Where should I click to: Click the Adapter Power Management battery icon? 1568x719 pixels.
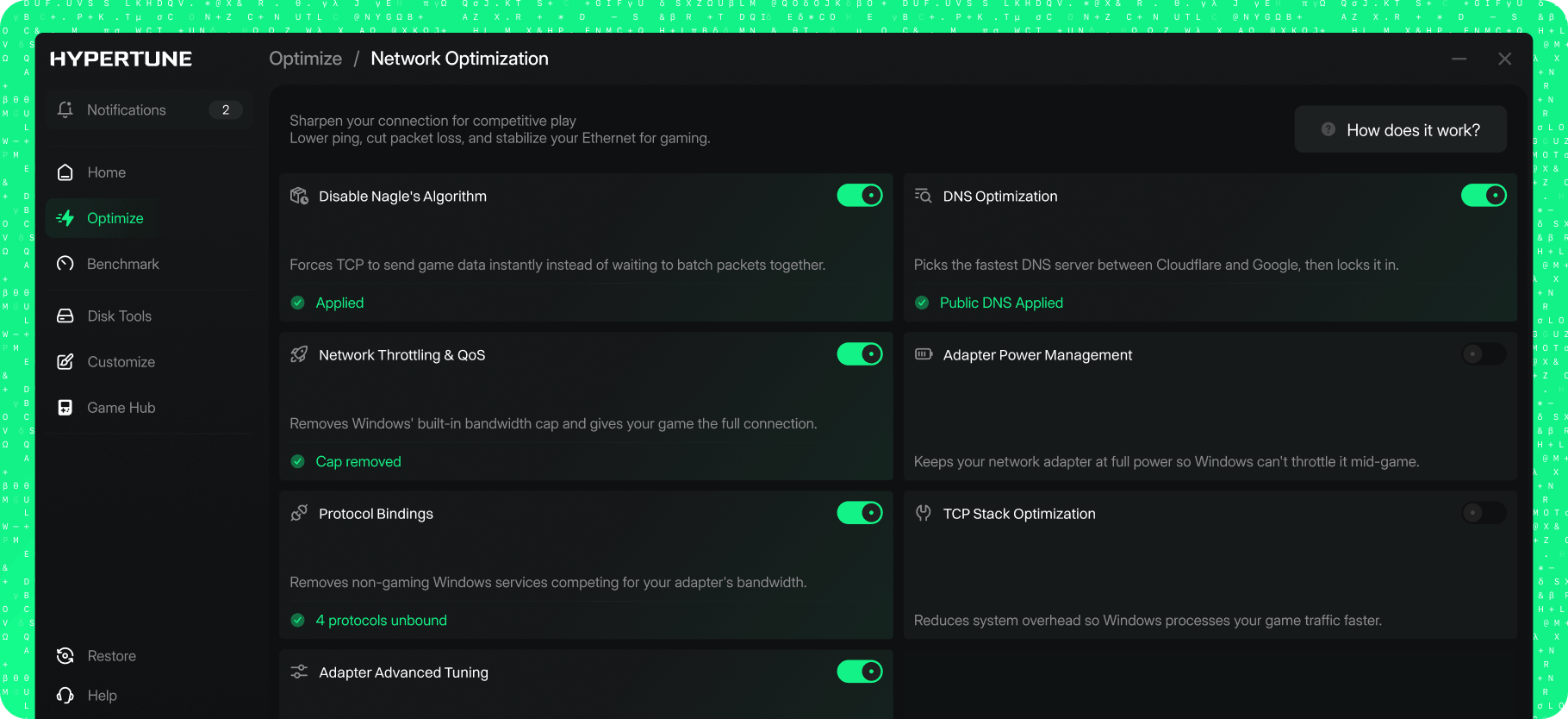pyautogui.click(x=924, y=354)
